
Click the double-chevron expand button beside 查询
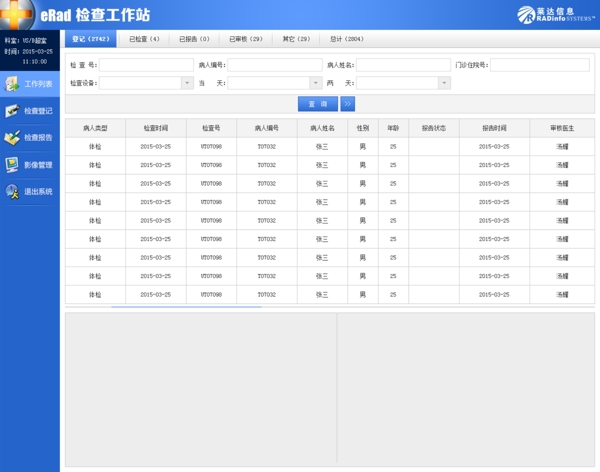point(347,104)
